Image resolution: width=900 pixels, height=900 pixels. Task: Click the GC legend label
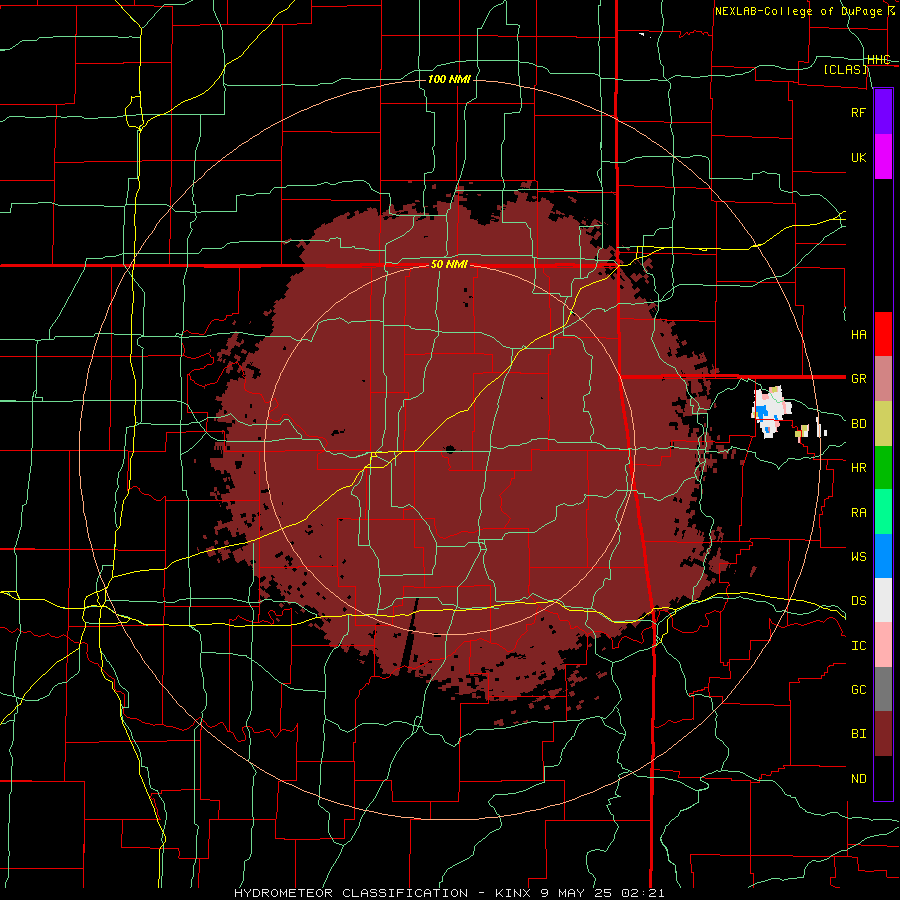coord(858,690)
